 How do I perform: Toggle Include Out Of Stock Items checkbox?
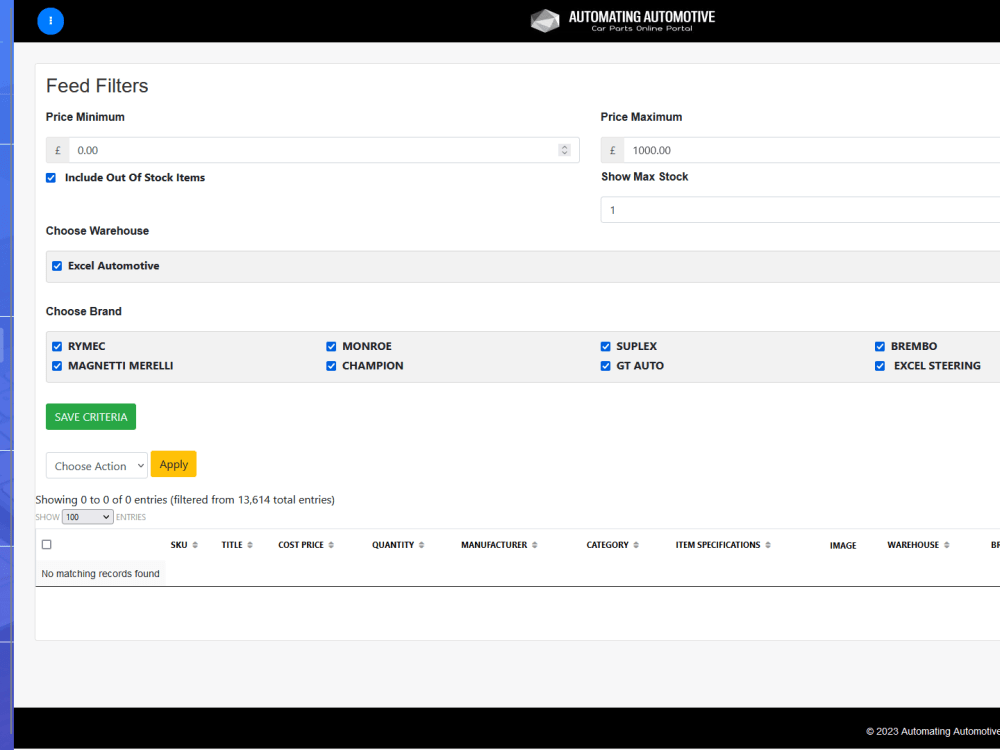point(51,178)
